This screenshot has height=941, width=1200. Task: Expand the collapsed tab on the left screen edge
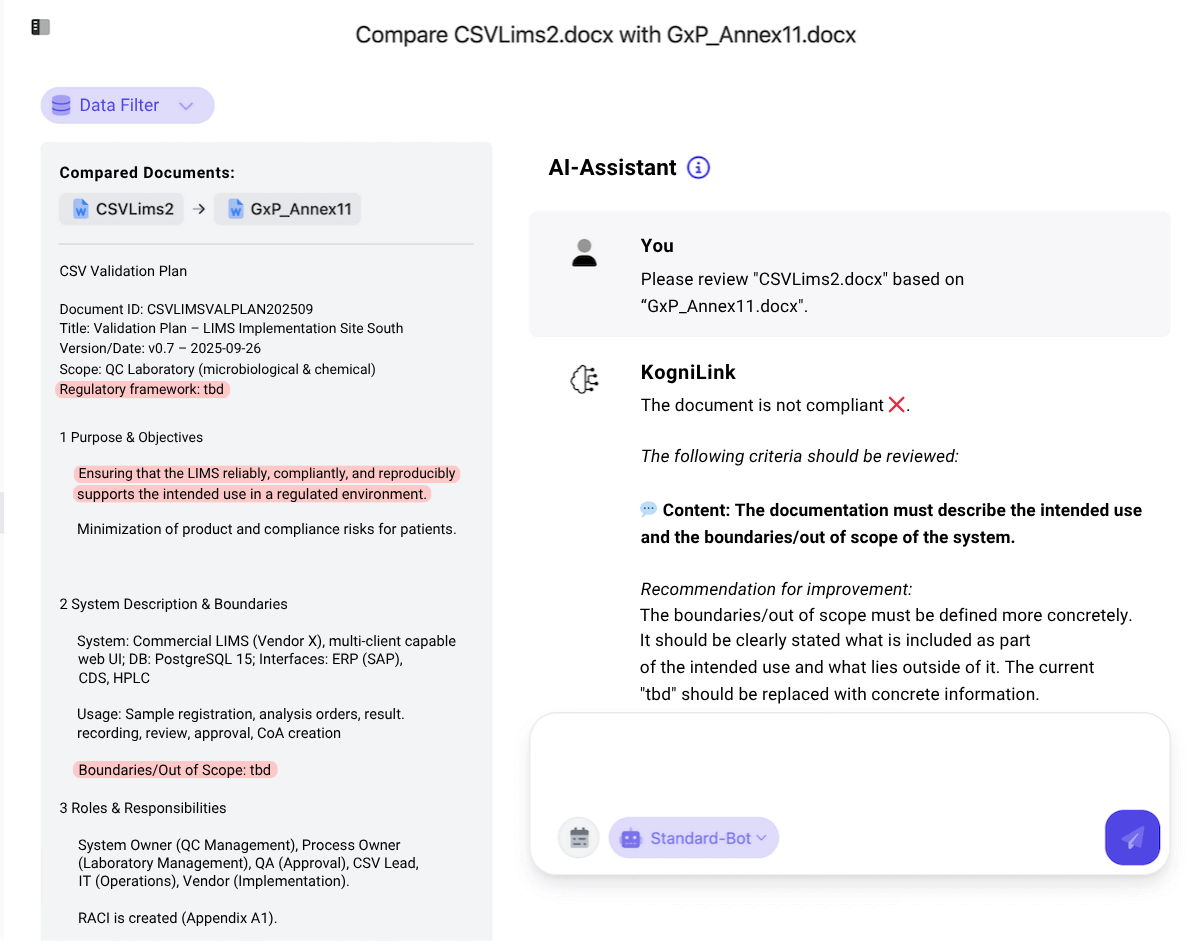click(4, 512)
